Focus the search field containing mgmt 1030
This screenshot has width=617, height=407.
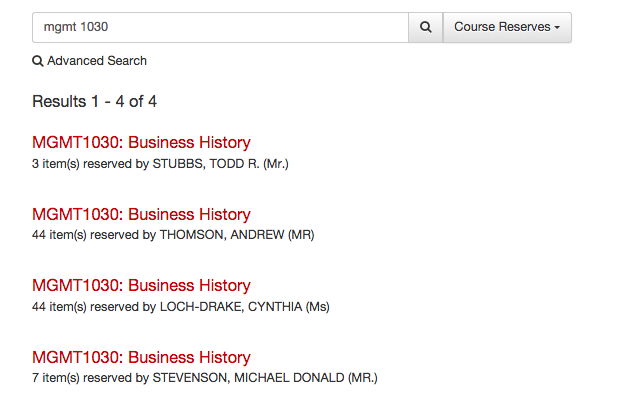click(x=220, y=27)
